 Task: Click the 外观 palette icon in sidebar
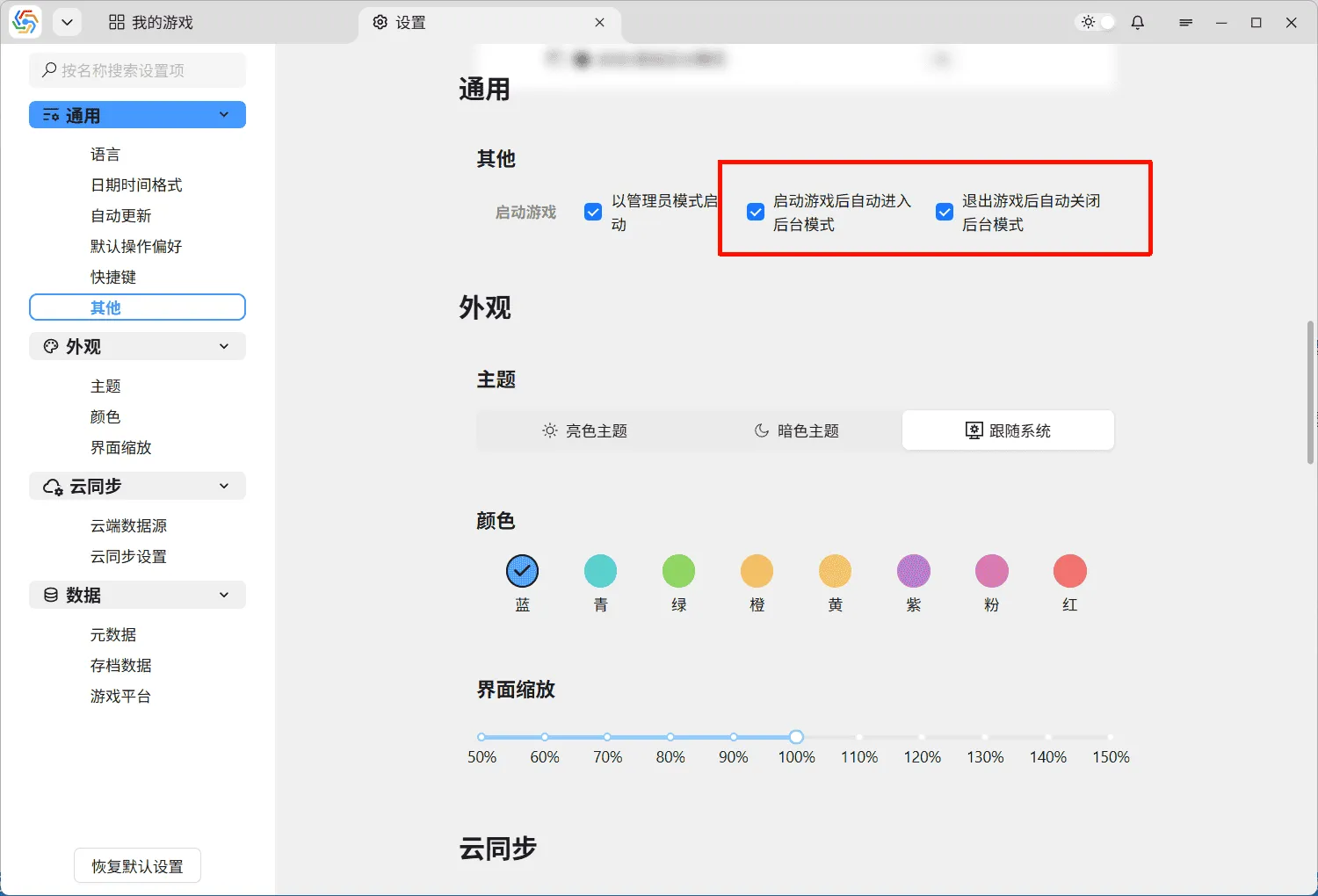click(50, 346)
